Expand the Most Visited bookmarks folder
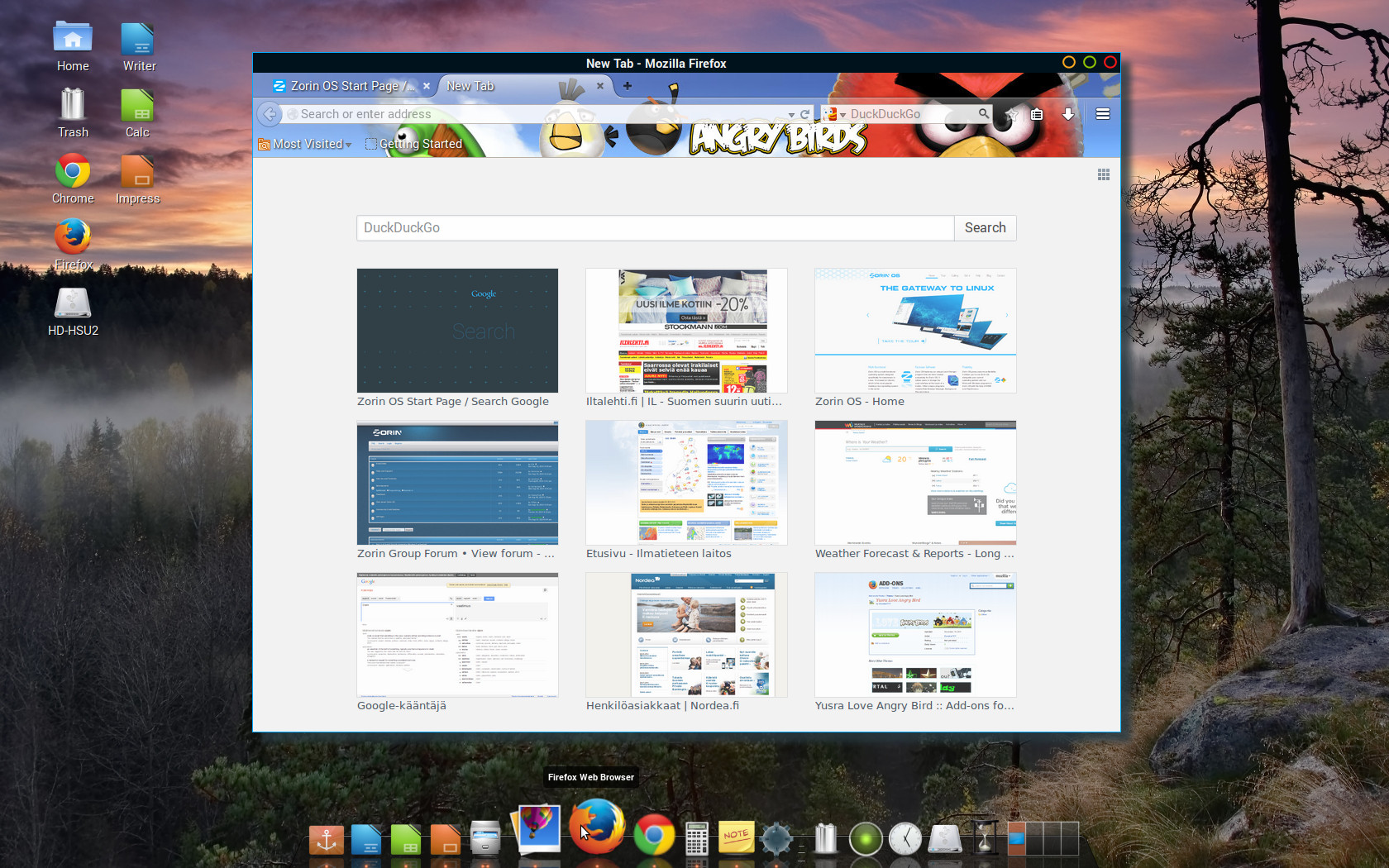This screenshot has height=868, width=1389. [x=306, y=144]
